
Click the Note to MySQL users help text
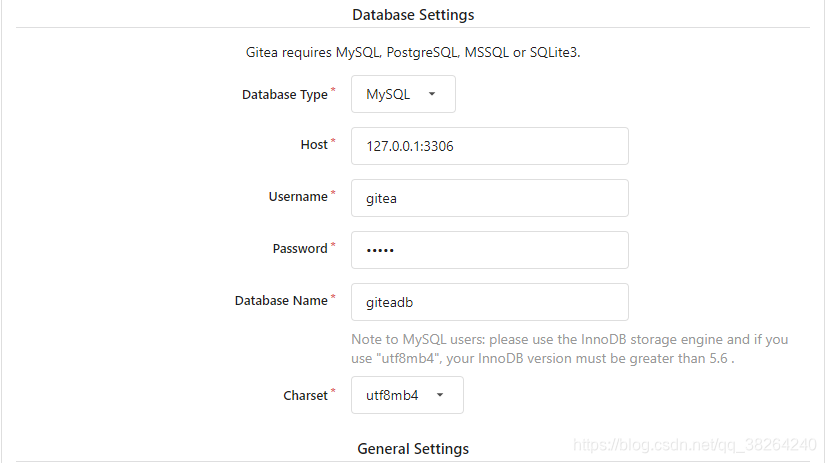(x=569, y=349)
